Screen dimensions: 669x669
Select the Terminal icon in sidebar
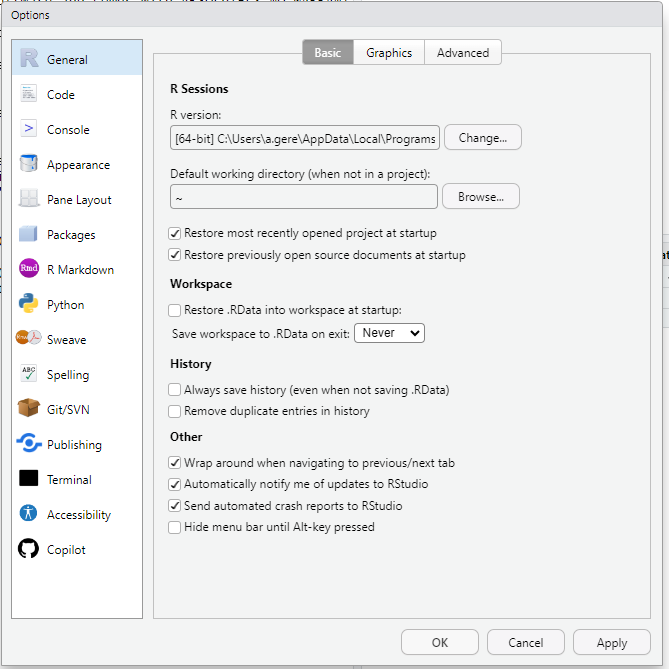pyautogui.click(x=29, y=480)
